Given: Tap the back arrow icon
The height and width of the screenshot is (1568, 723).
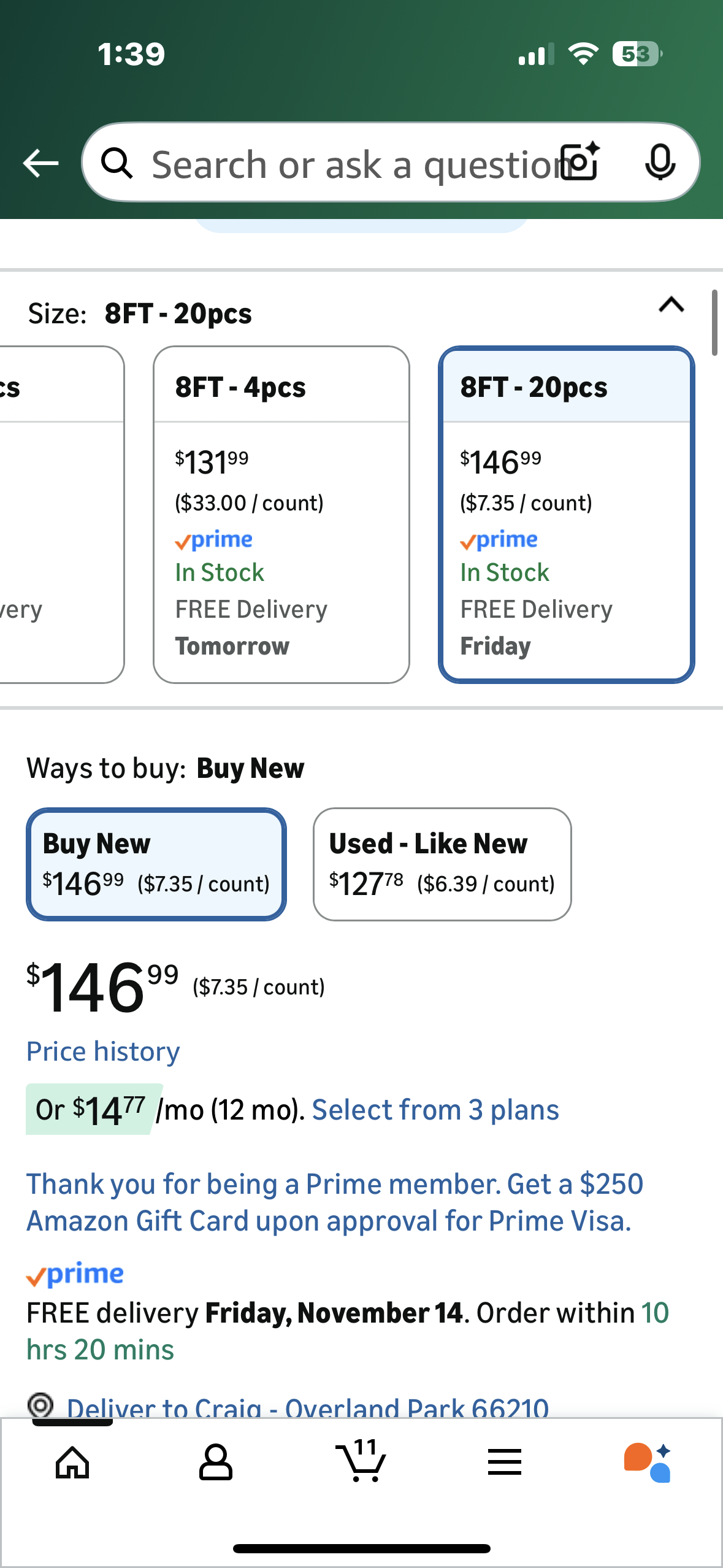Looking at the screenshot, I should click(40, 163).
